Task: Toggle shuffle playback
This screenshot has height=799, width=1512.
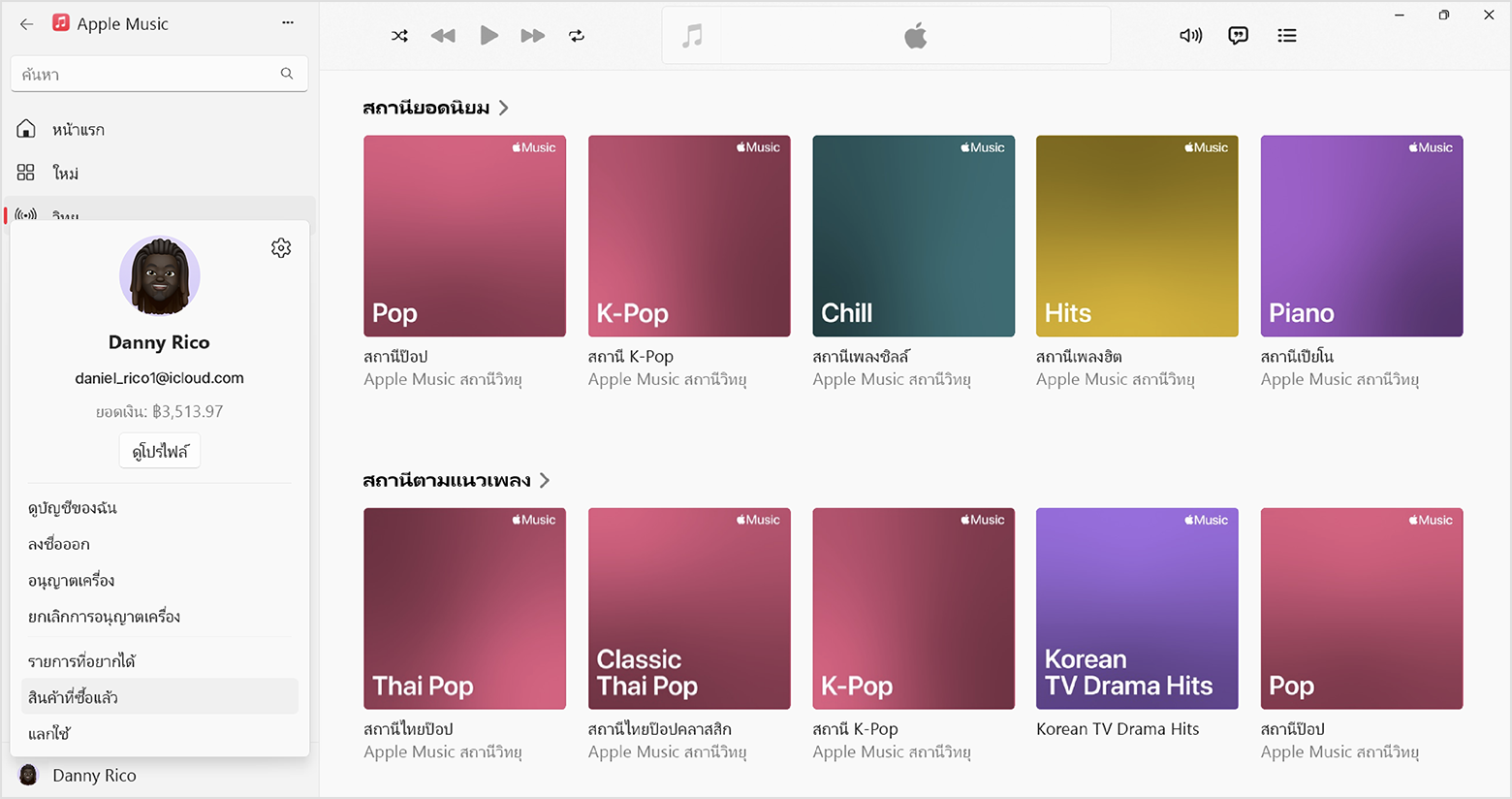Action: 399,36
